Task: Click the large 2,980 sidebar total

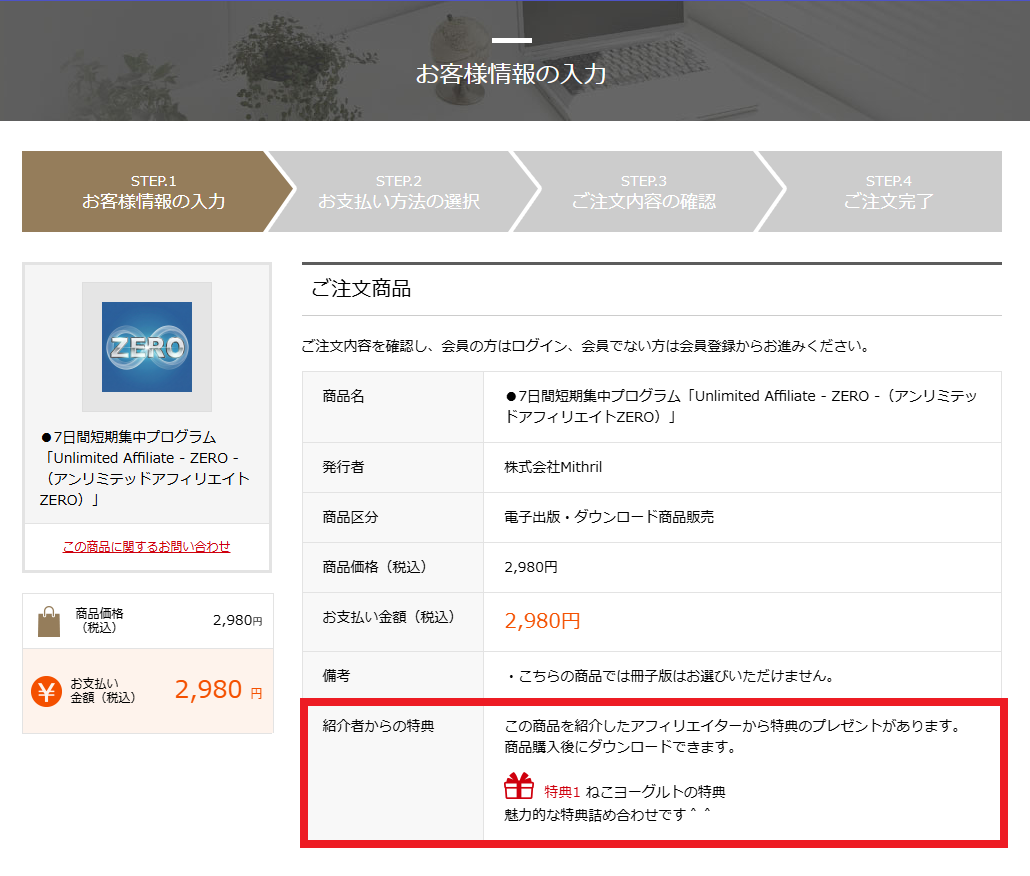Action: point(208,689)
